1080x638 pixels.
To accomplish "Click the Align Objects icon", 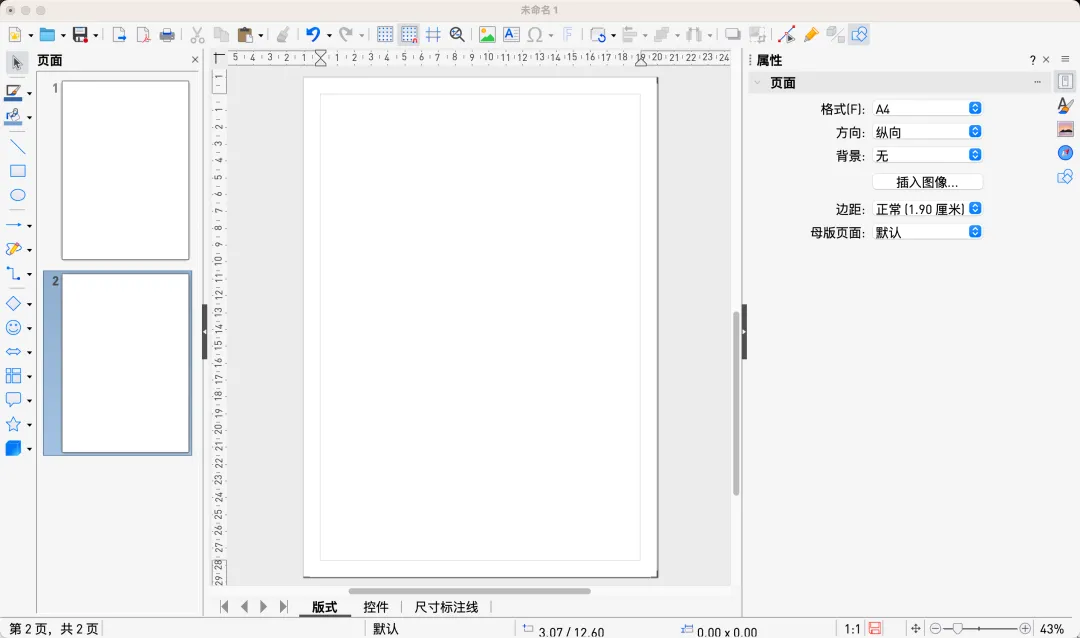I will pos(630,34).
